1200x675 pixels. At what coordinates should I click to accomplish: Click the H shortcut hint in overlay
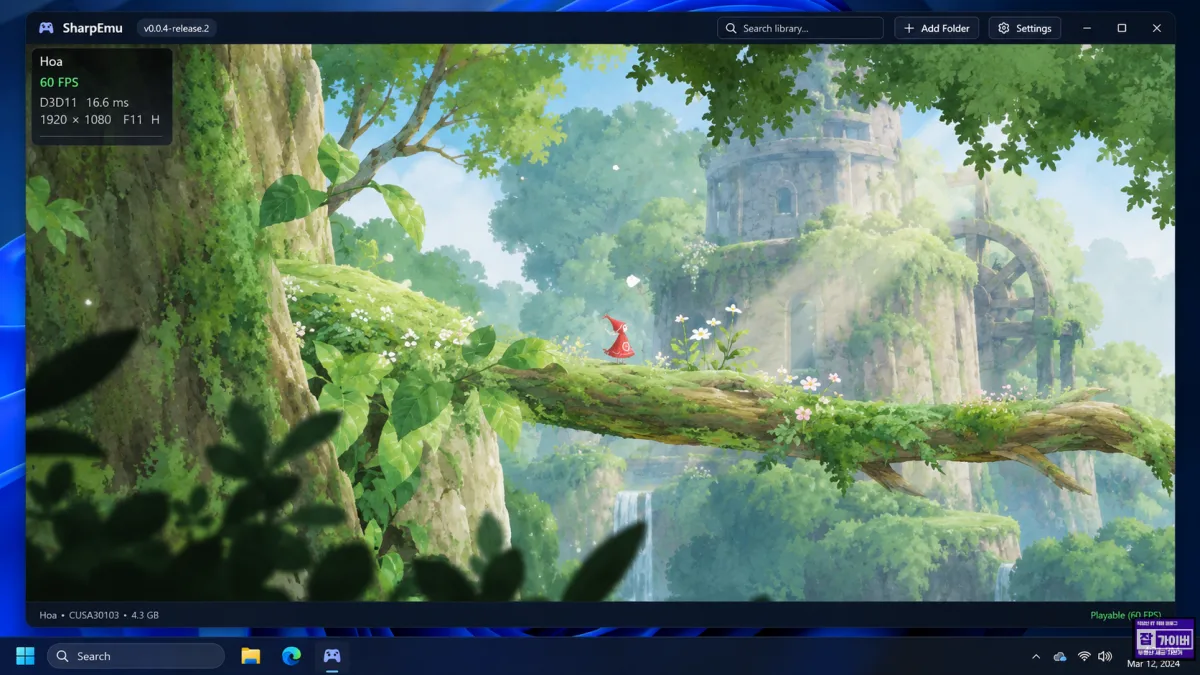155,120
